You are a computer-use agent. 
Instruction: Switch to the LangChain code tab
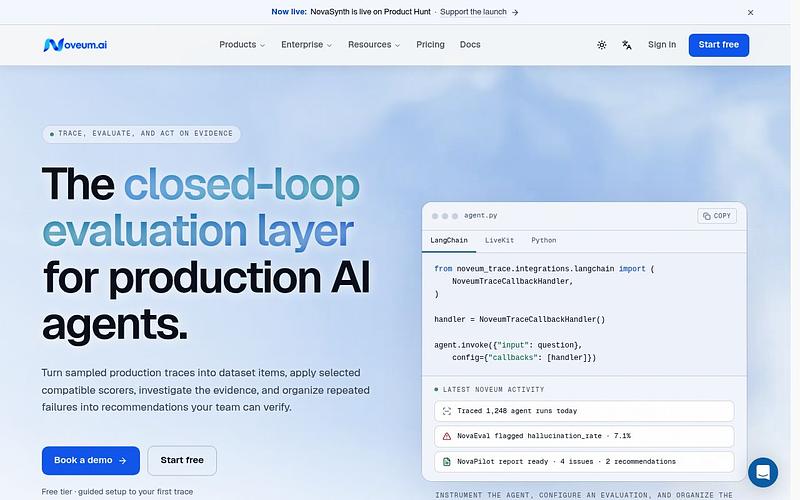(448, 240)
